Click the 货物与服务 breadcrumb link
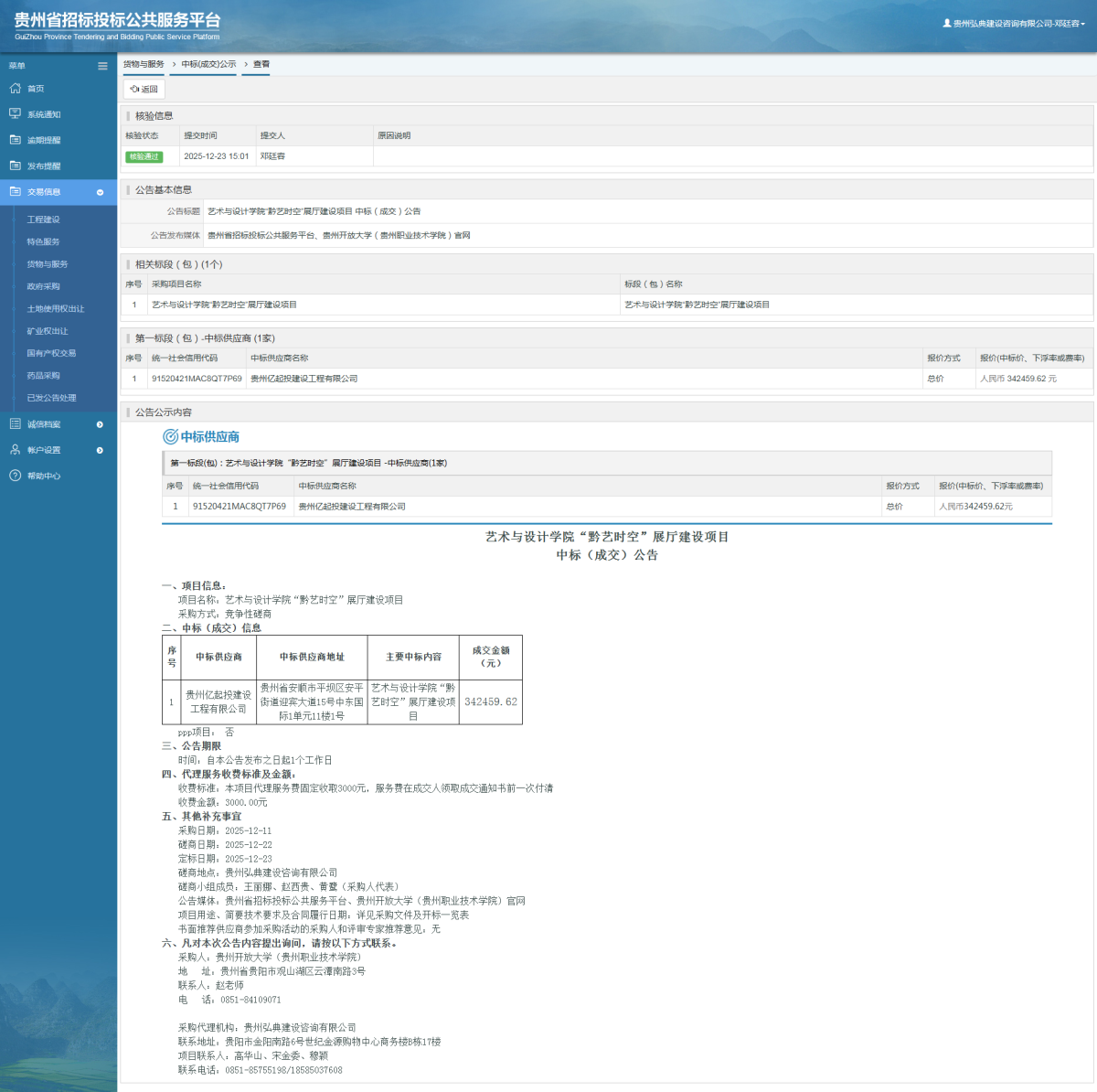Image resolution: width=1097 pixels, height=1092 pixels. coord(144,64)
